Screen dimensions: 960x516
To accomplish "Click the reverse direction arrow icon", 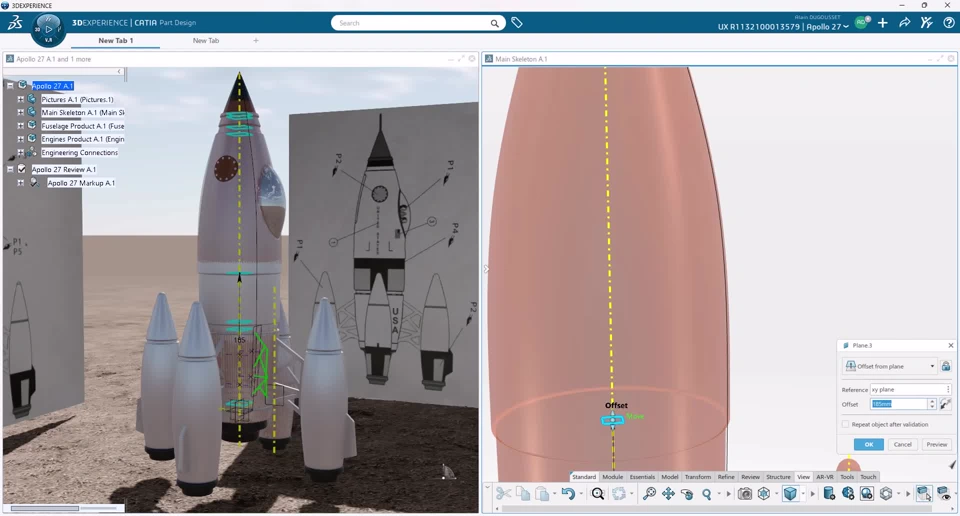I will click(x=945, y=404).
